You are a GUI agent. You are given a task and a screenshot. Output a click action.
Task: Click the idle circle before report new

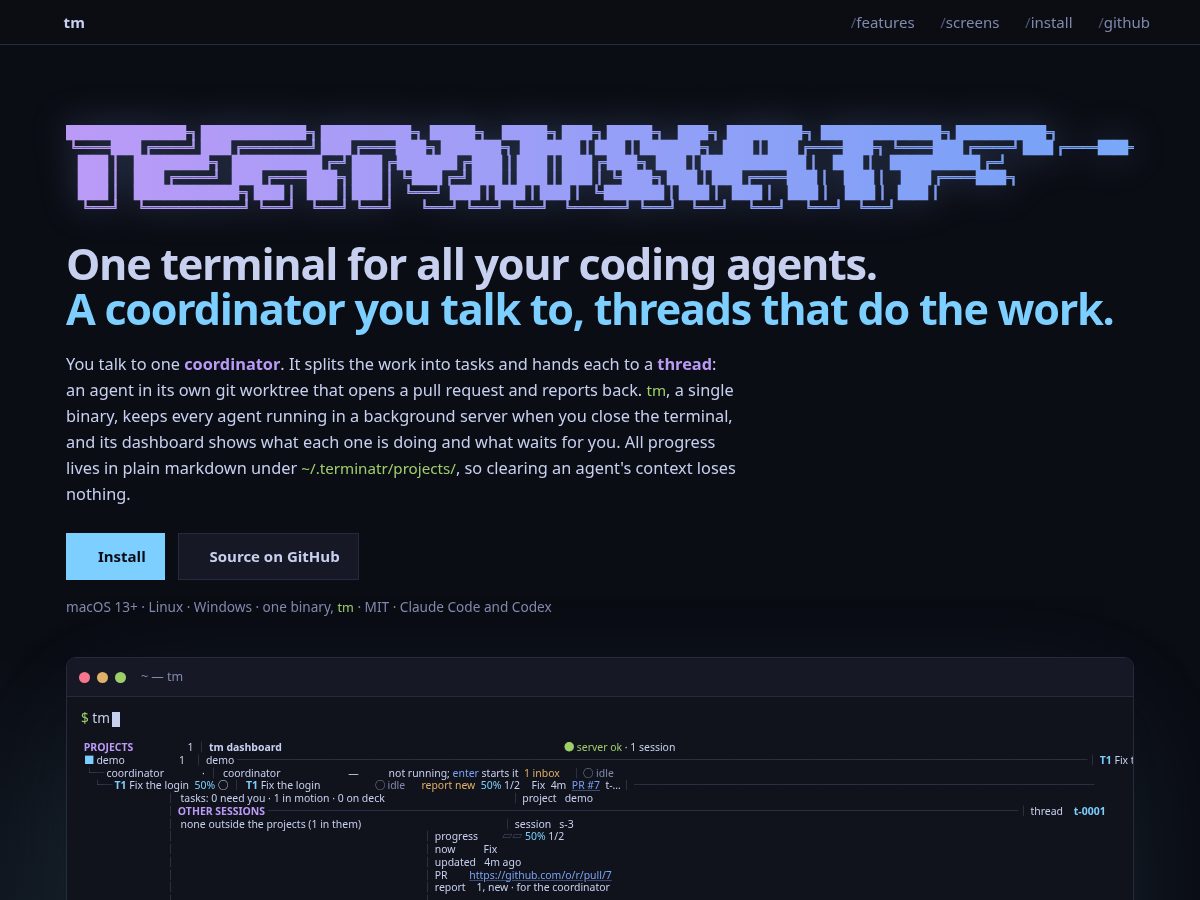click(x=380, y=785)
